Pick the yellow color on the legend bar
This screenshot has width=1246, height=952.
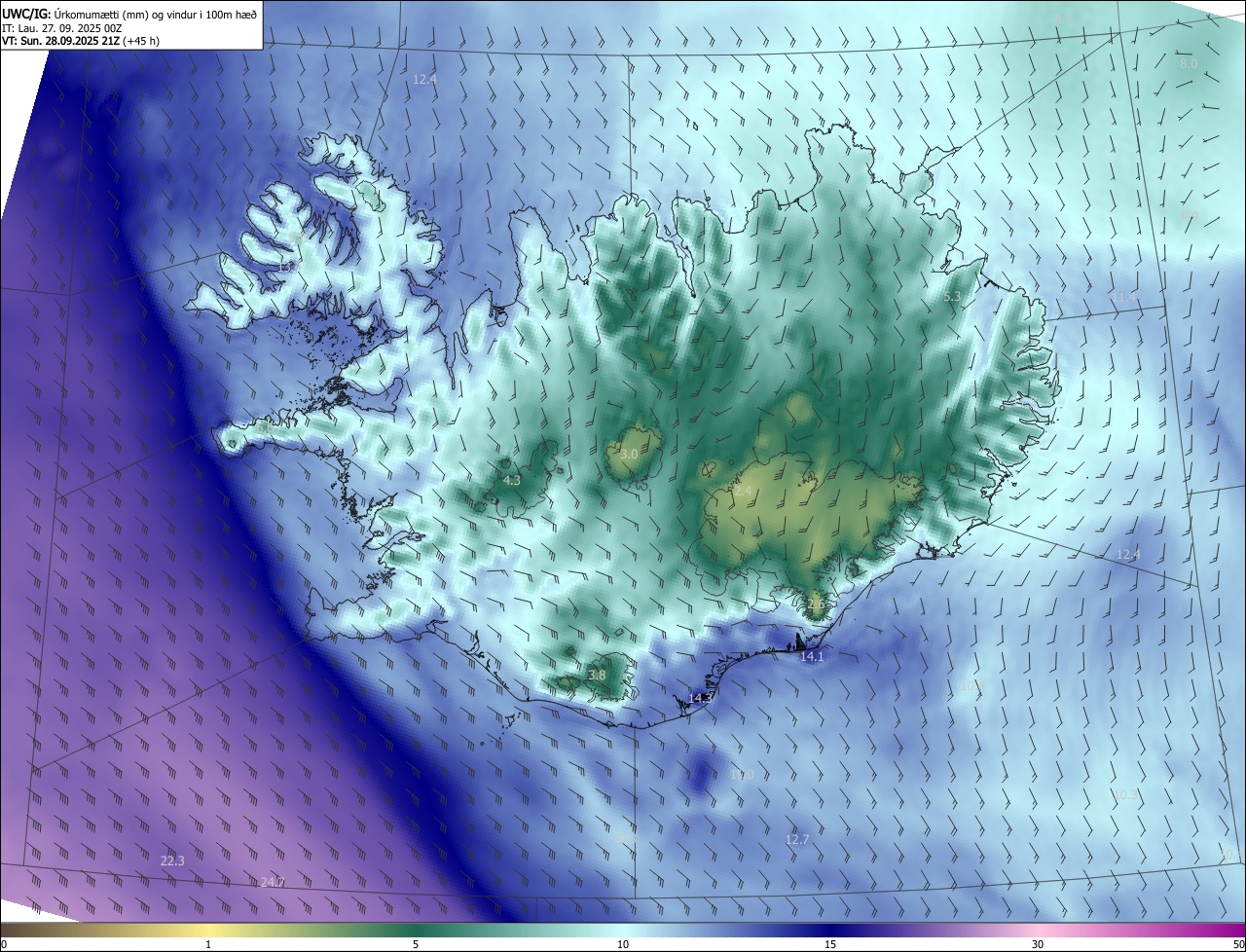208,930
